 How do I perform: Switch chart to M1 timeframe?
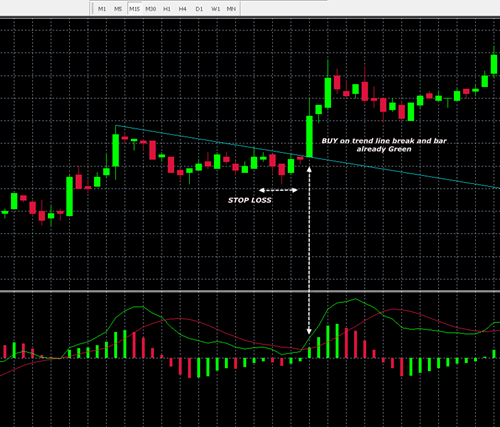click(102, 9)
